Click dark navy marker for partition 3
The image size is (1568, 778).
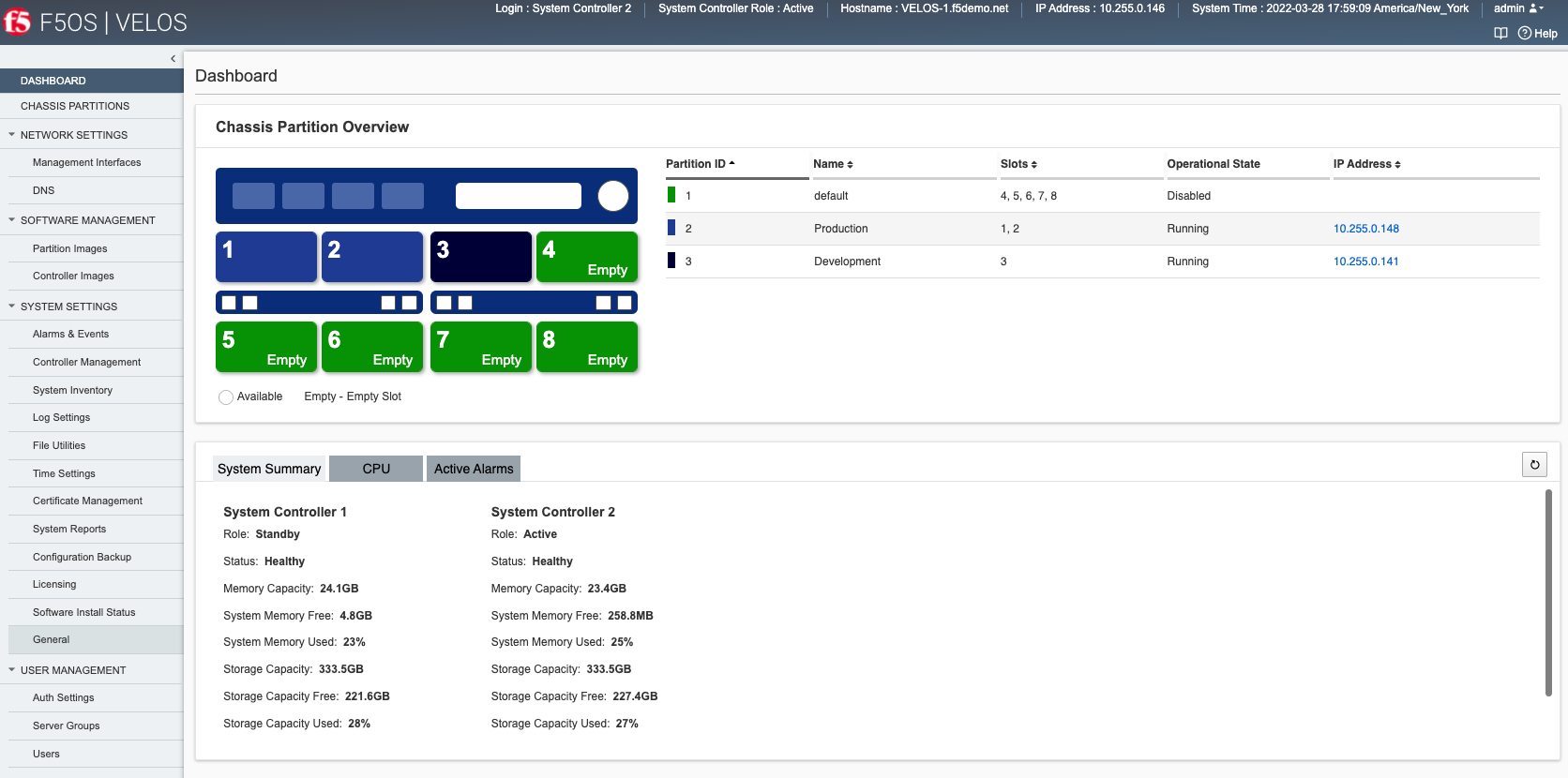tap(671, 261)
